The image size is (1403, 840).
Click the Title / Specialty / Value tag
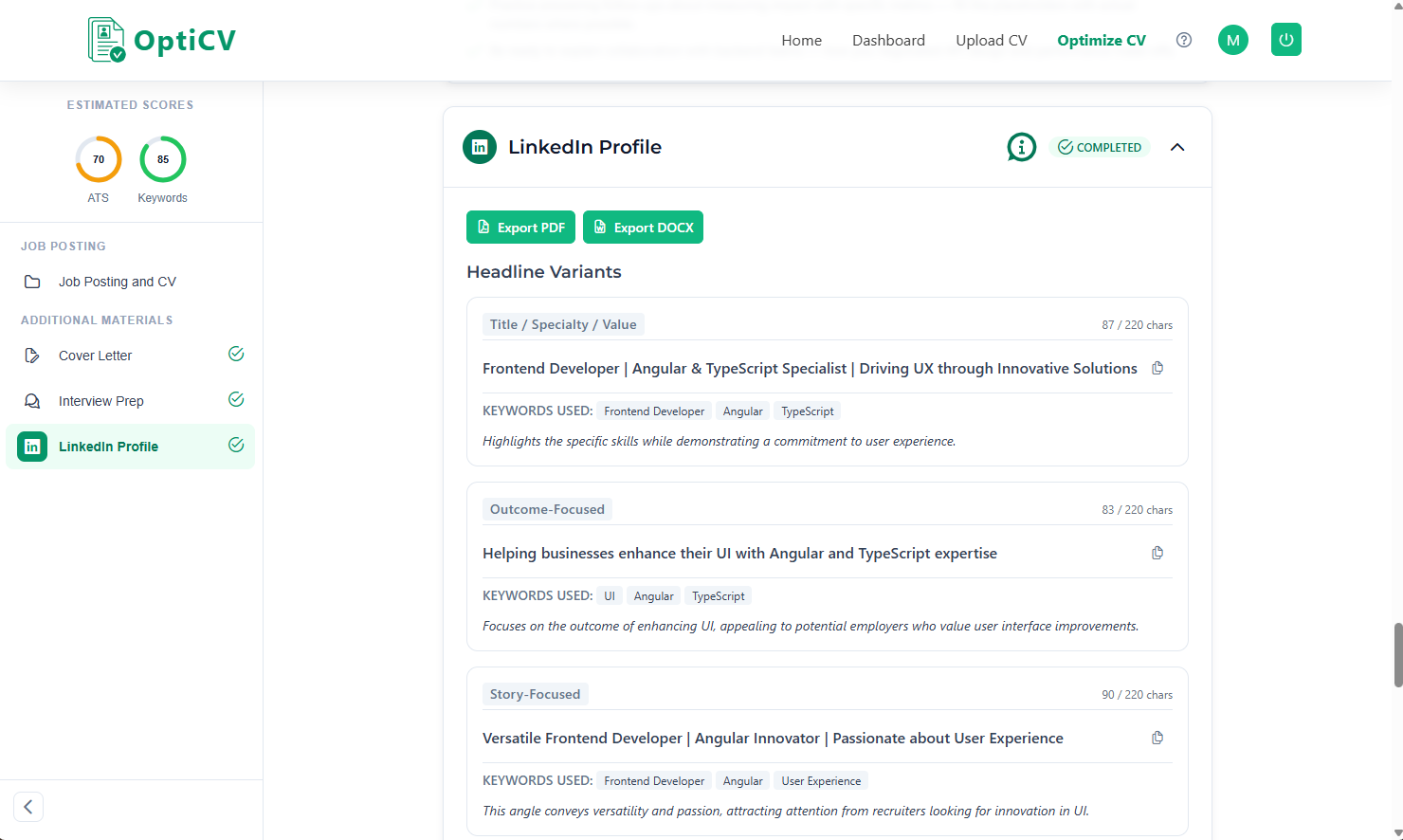pos(563,324)
